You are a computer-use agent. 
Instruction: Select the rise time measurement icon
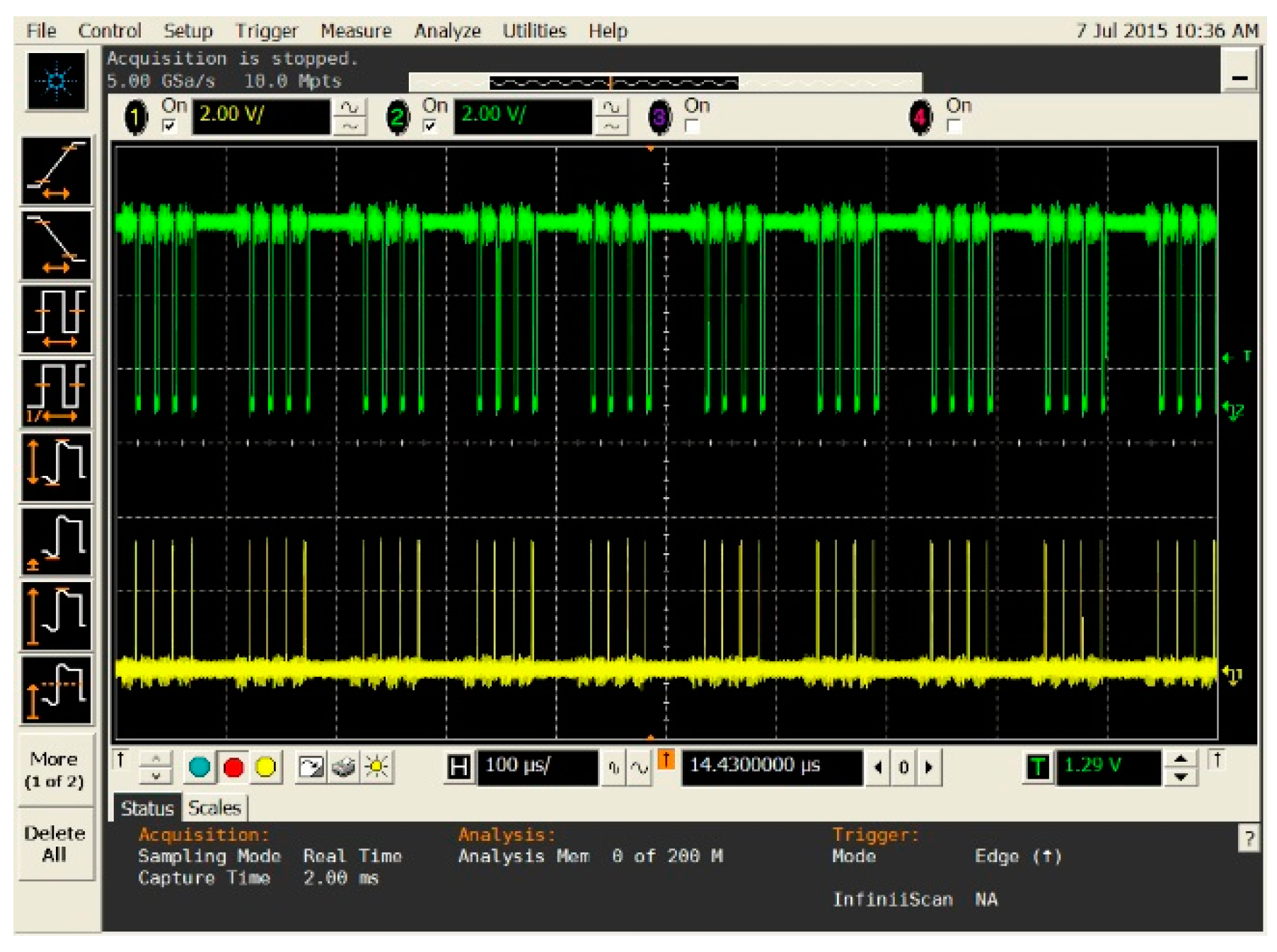coord(56,171)
